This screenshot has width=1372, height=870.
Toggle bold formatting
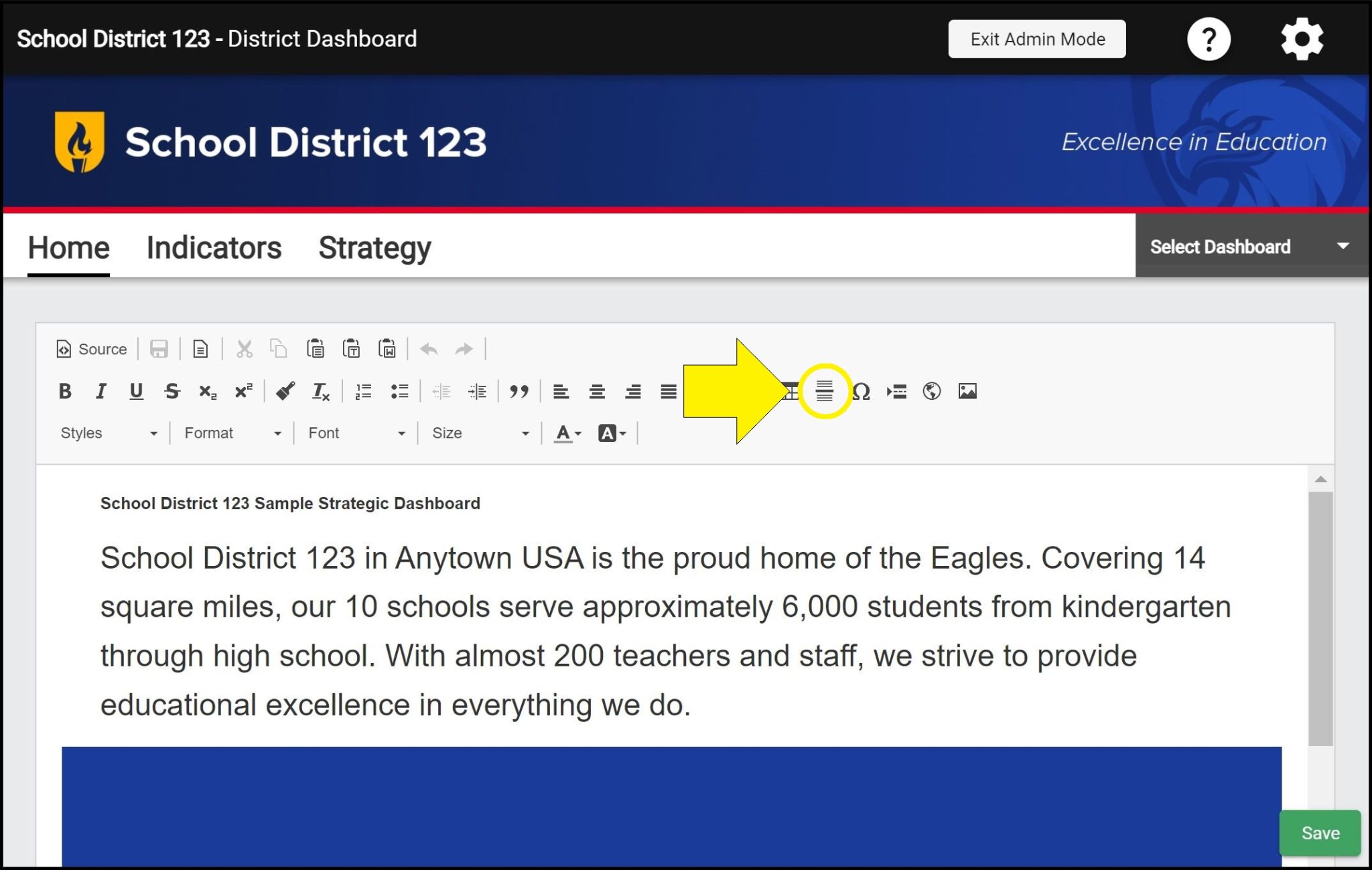pyautogui.click(x=65, y=392)
